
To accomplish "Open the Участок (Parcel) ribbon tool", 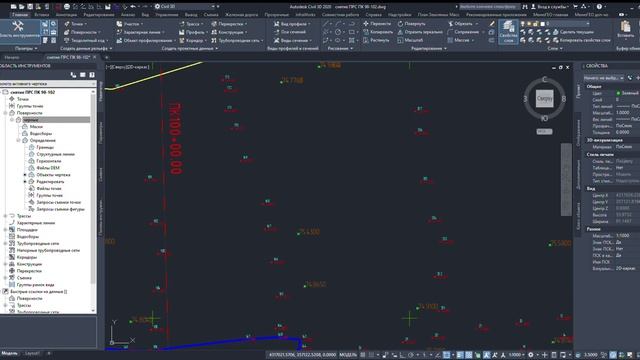I will [129, 24].
